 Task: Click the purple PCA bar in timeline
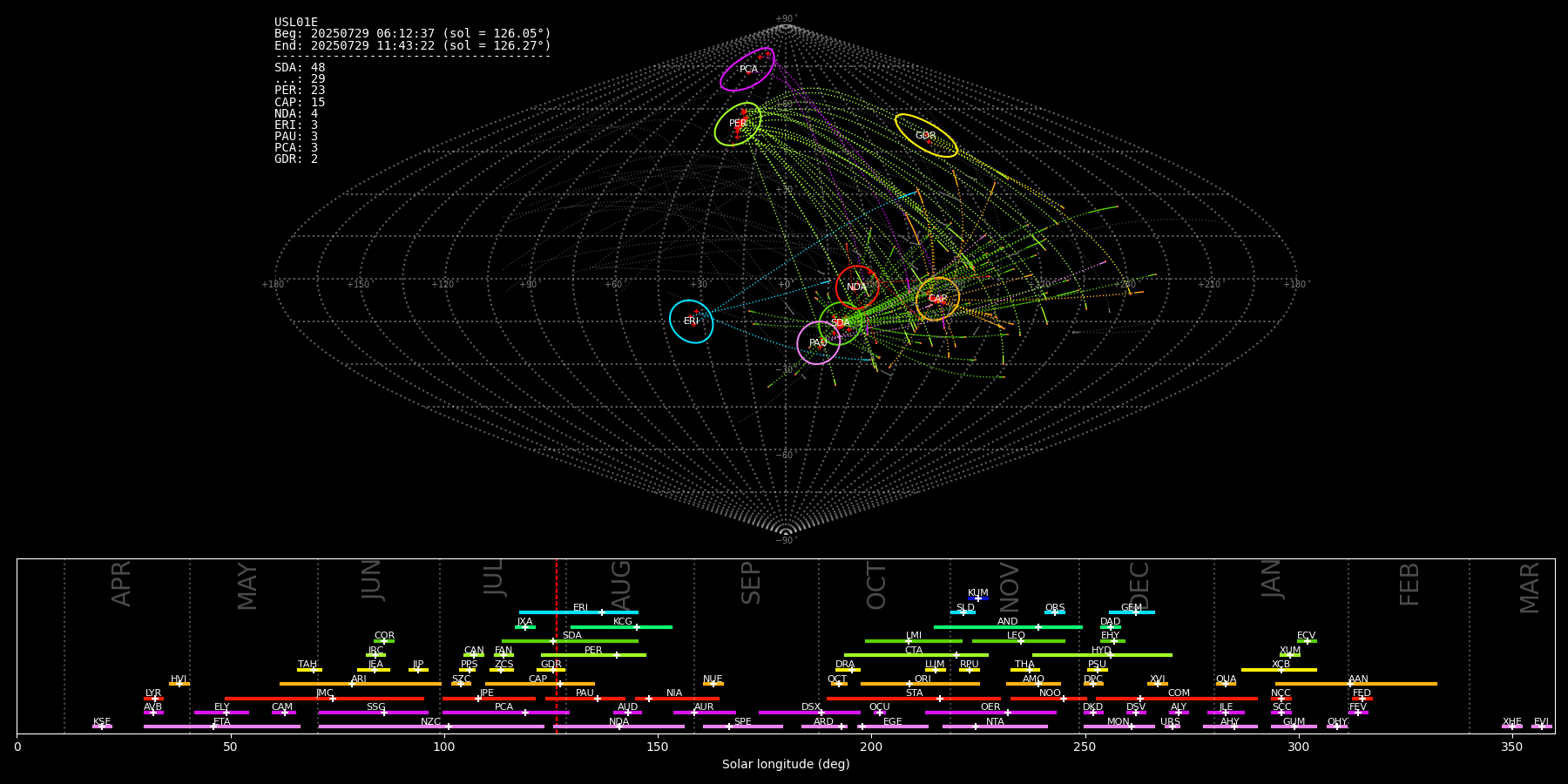(x=505, y=713)
